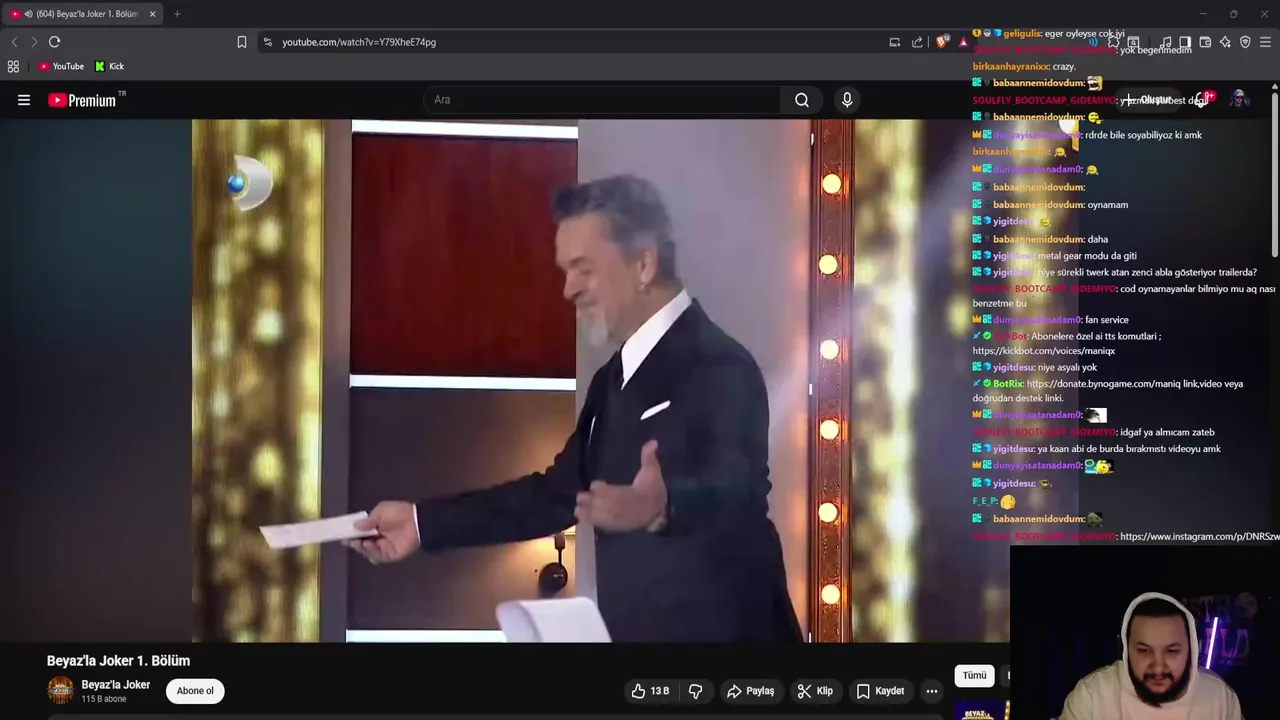This screenshot has width=1280, height=720.
Task: Open site settings icon in address bar
Action: click(x=267, y=42)
